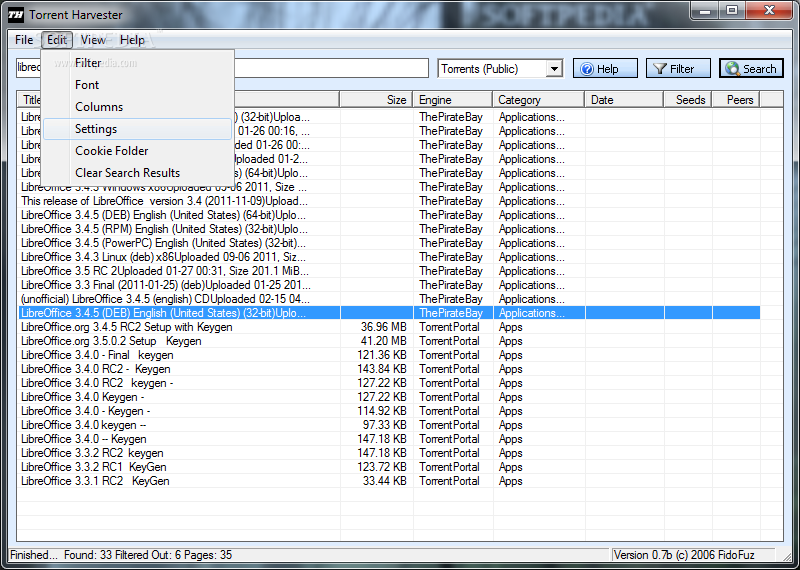Select row 'LibreOffice 3.4.0 keygen --'
Image resolution: width=800 pixels, height=570 pixels.
click(389, 425)
